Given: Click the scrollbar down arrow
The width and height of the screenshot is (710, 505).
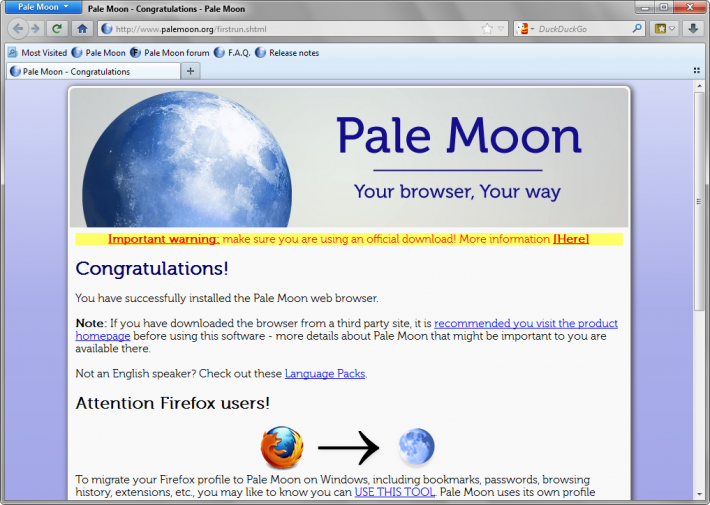Looking at the screenshot, I should (x=699, y=494).
